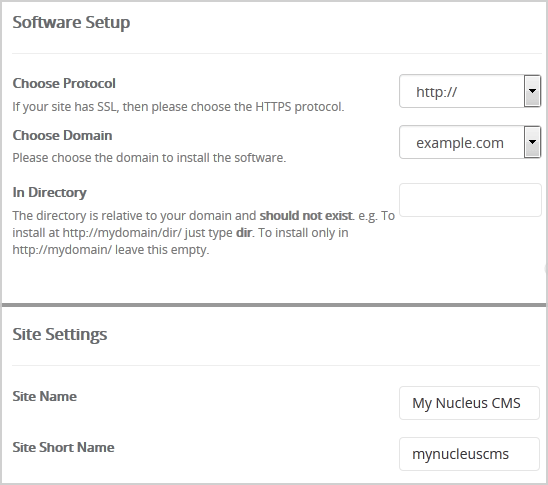Click the Site Short Name label
The height and width of the screenshot is (485, 548).
pyautogui.click(x=64, y=447)
